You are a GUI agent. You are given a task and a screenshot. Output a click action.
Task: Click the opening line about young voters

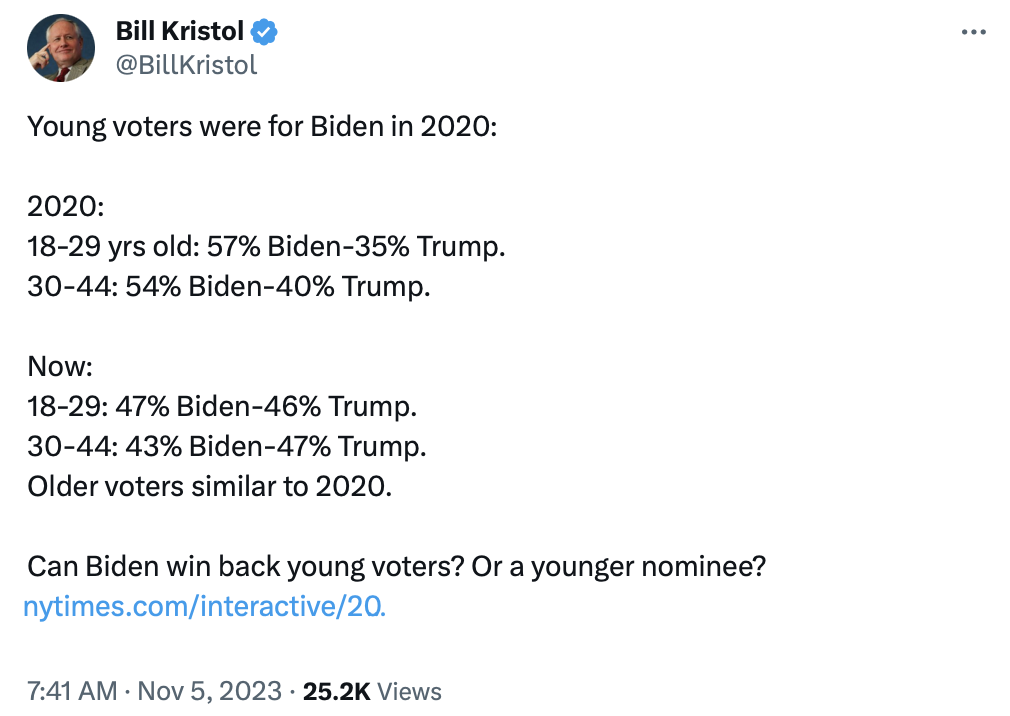261,128
